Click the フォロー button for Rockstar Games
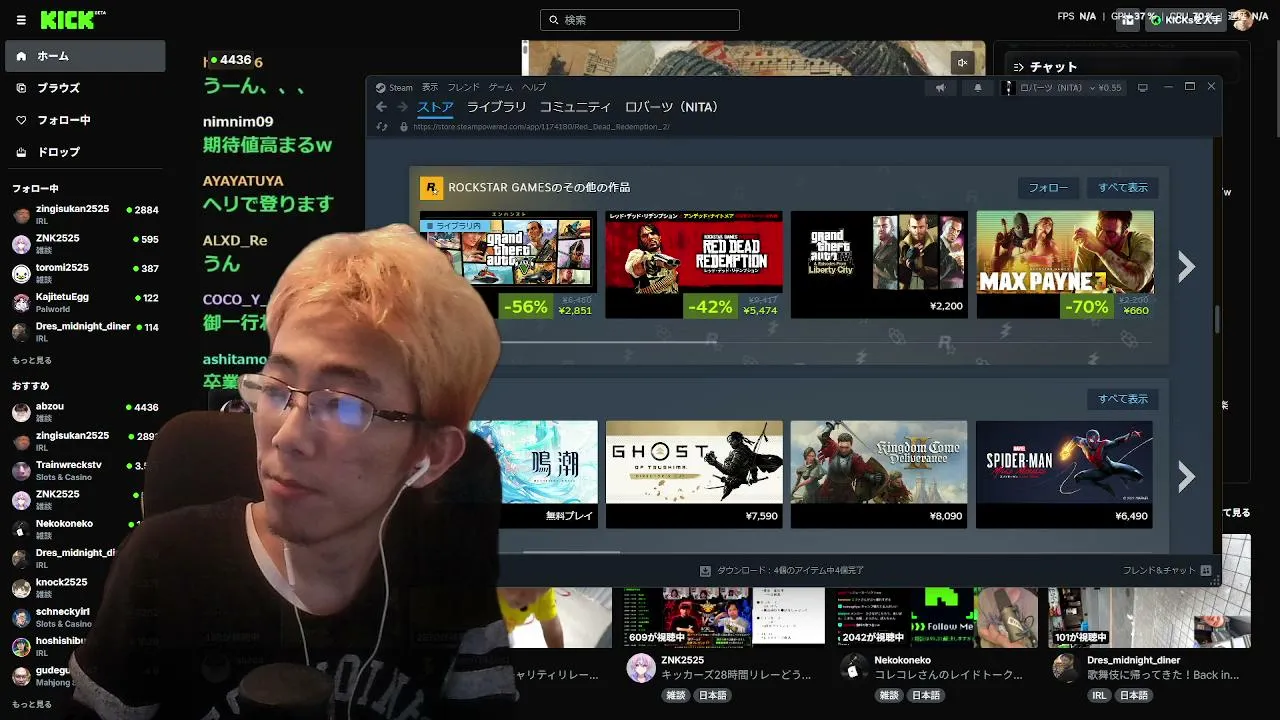Viewport: 1280px width, 720px height. click(x=1048, y=188)
